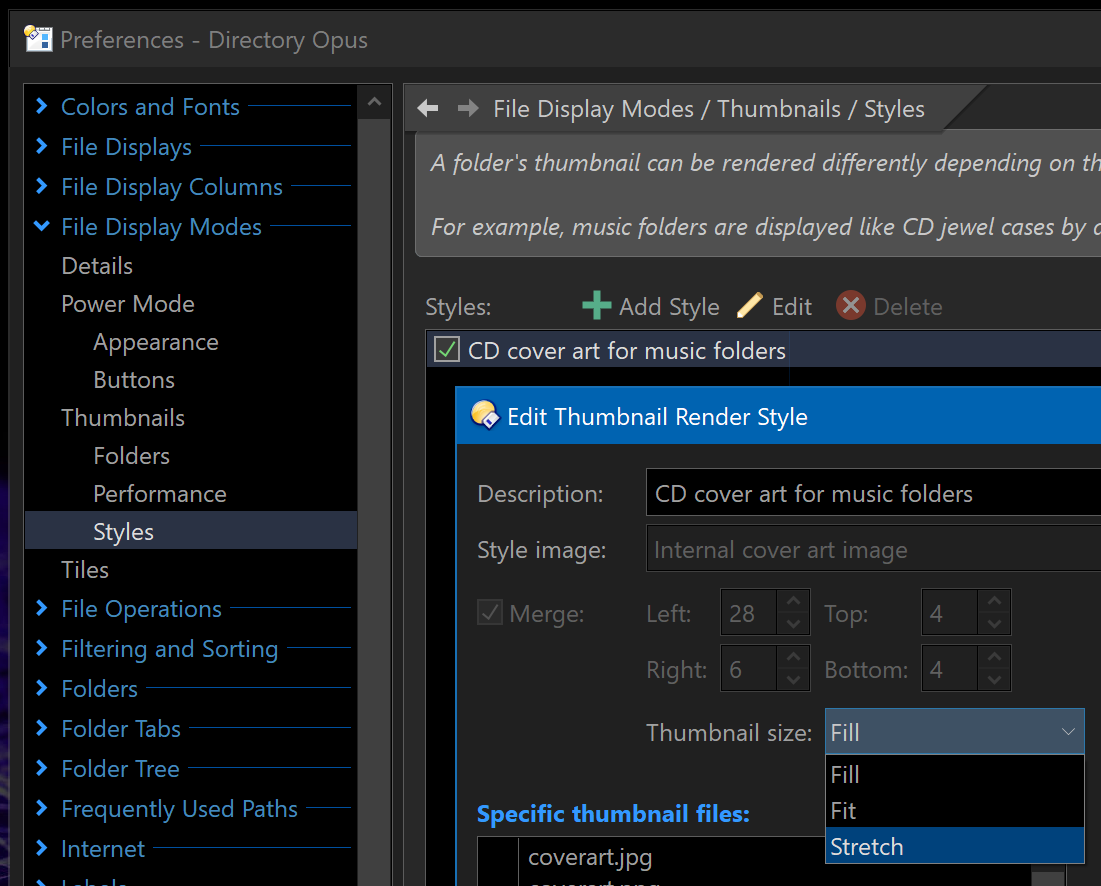Viewport: 1101px width, 886px height.
Task: Click the Edit button label
Action: coord(792,307)
